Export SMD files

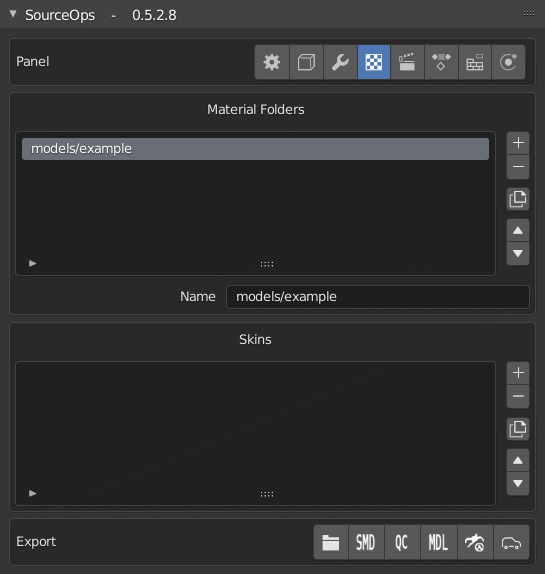[x=366, y=542]
